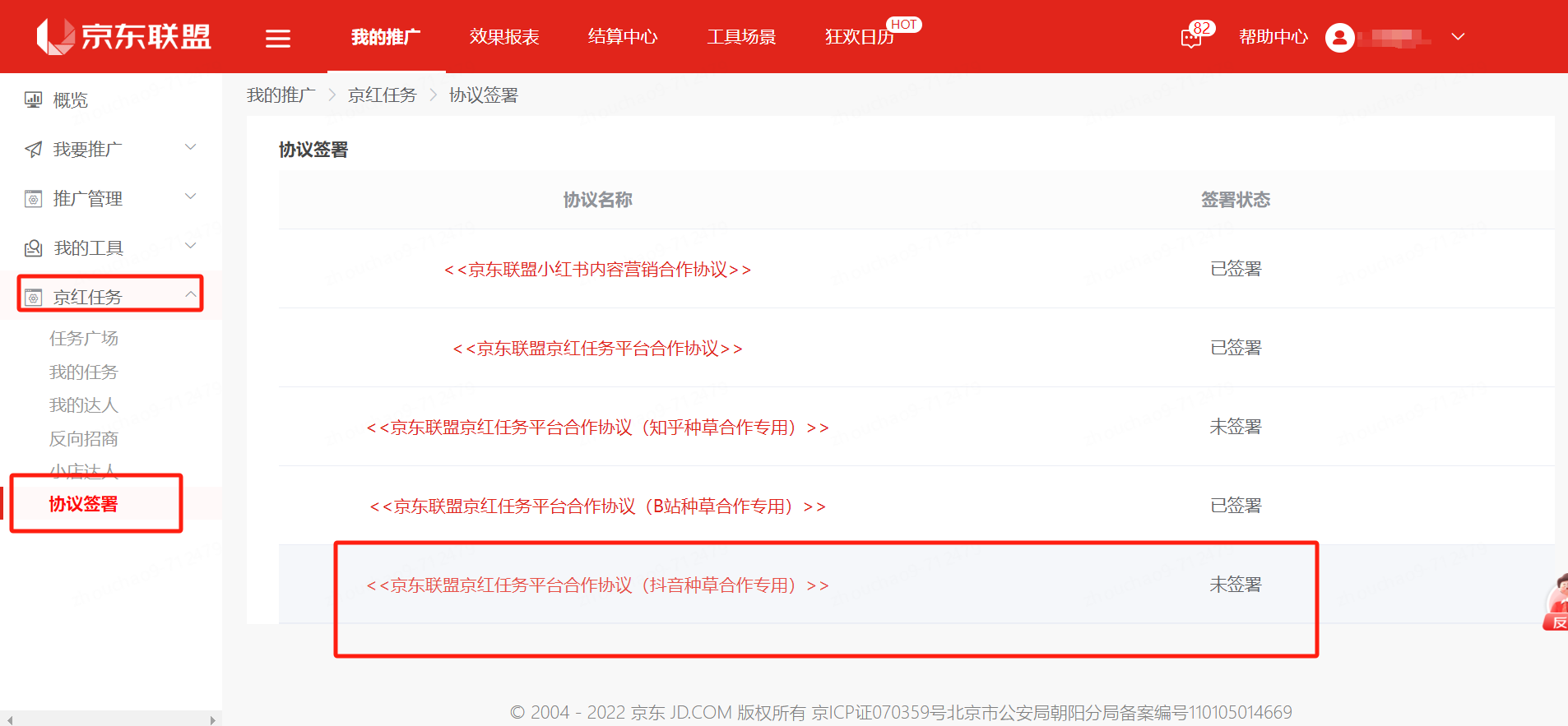The image size is (1568, 726).
Task: Expand the 推广管理 submenu chevron
Action: [x=190, y=197]
